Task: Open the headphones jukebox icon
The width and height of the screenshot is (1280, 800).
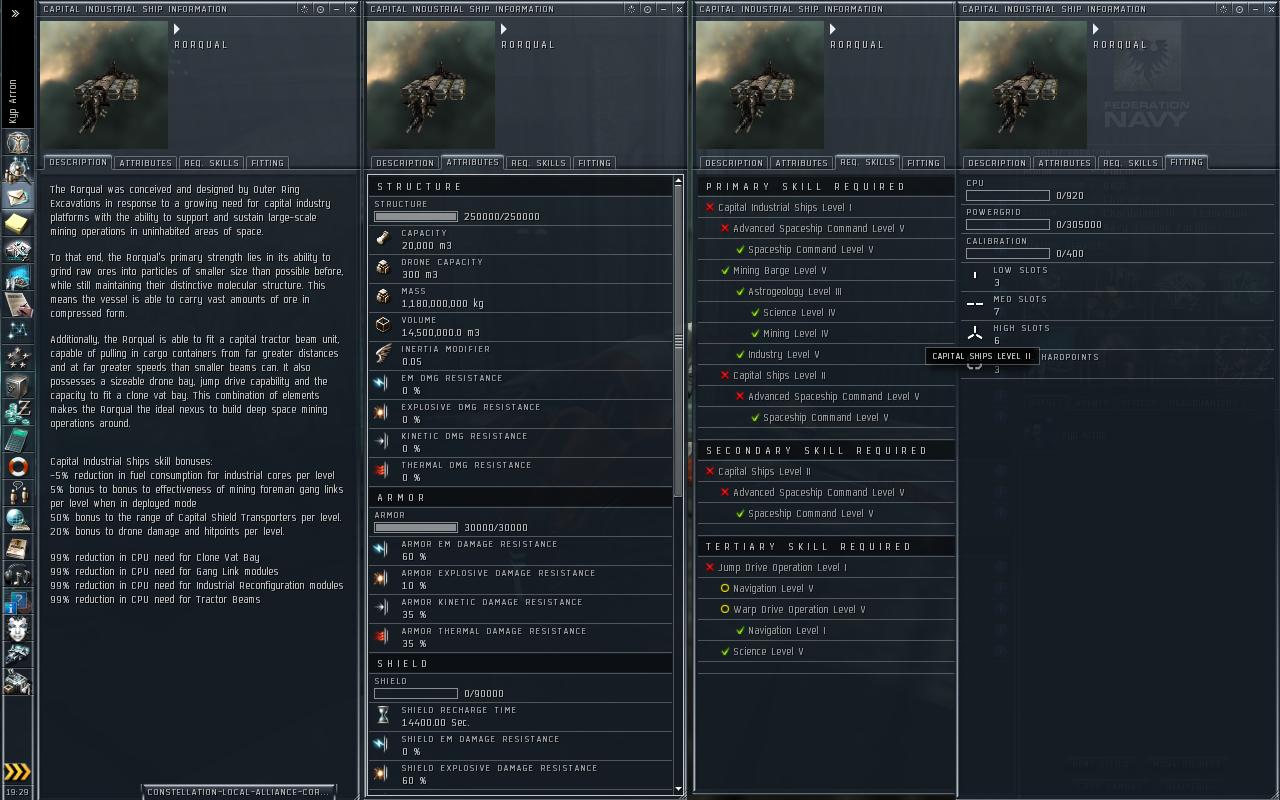Action: coord(18,574)
